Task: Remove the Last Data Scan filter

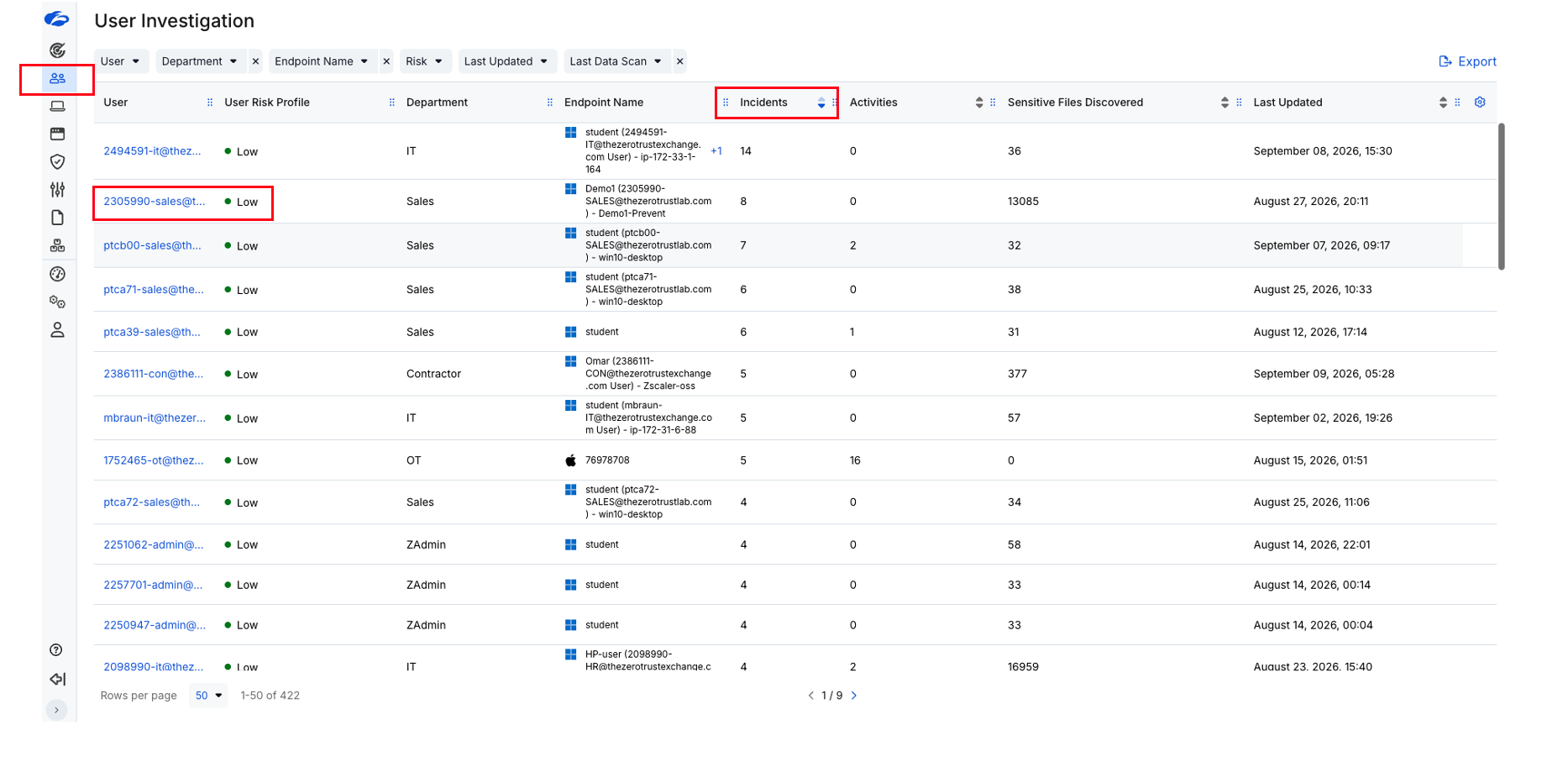Action: (680, 61)
